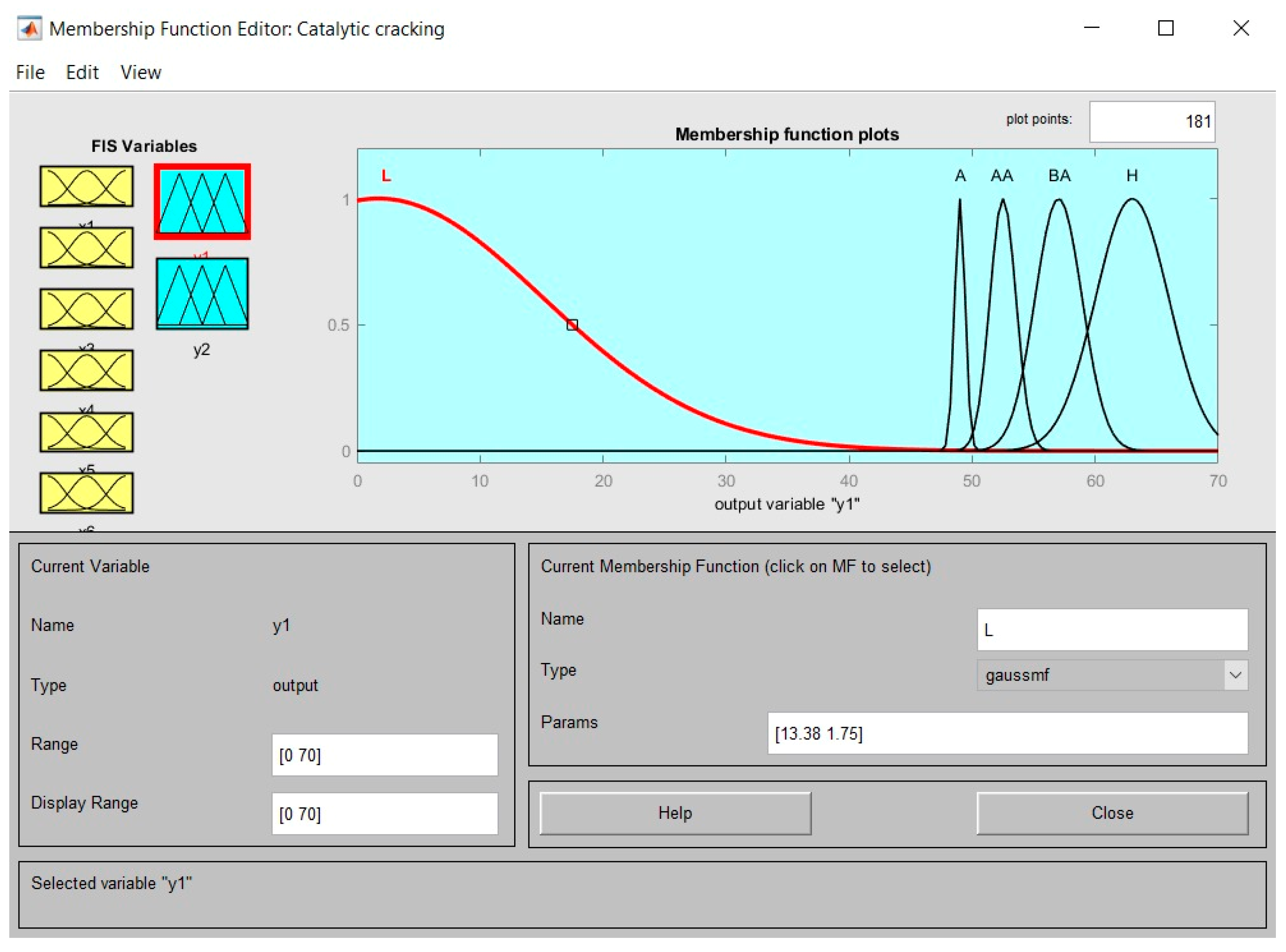Select the x6 input variable icon

click(x=86, y=493)
